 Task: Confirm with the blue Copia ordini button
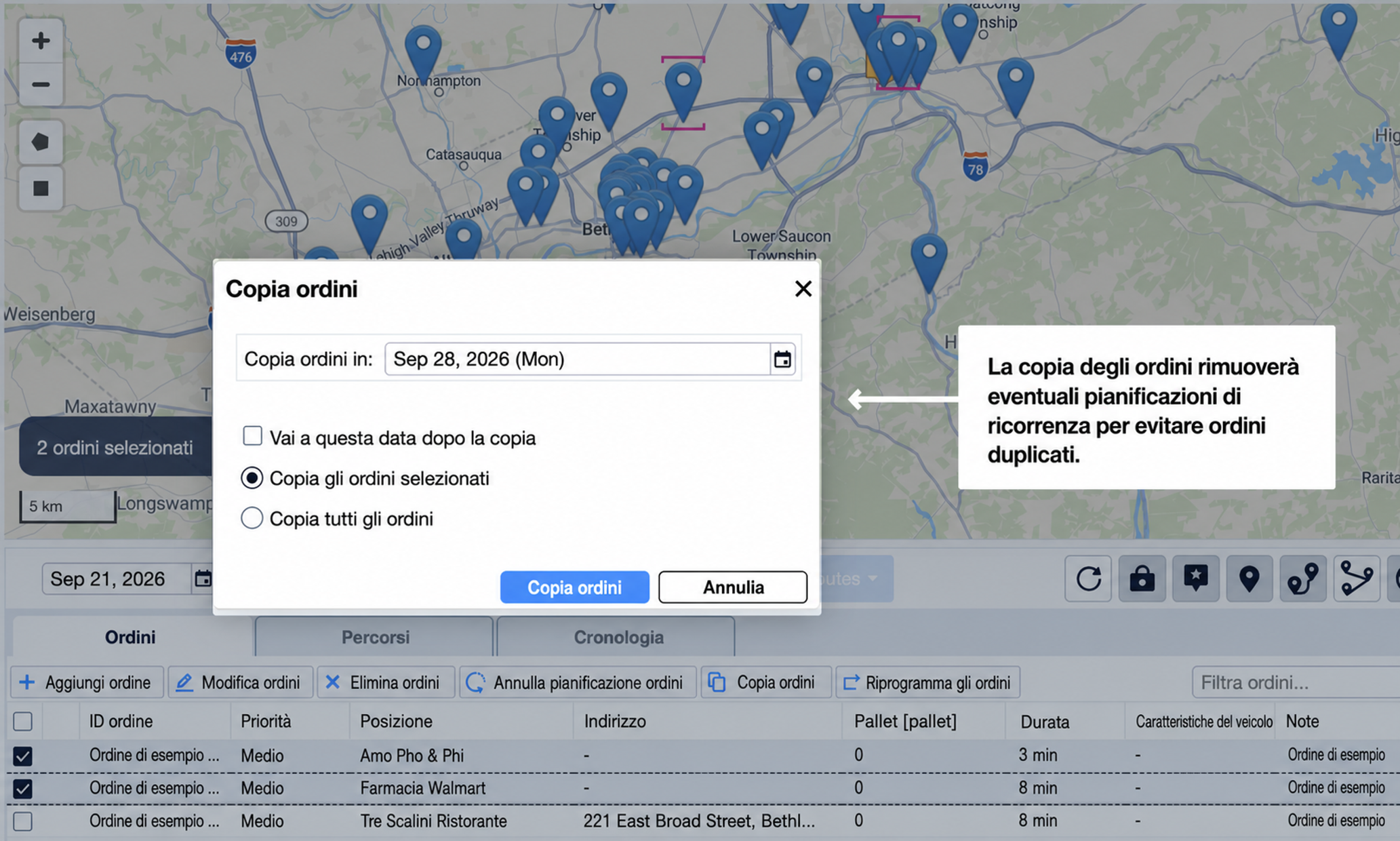click(574, 587)
